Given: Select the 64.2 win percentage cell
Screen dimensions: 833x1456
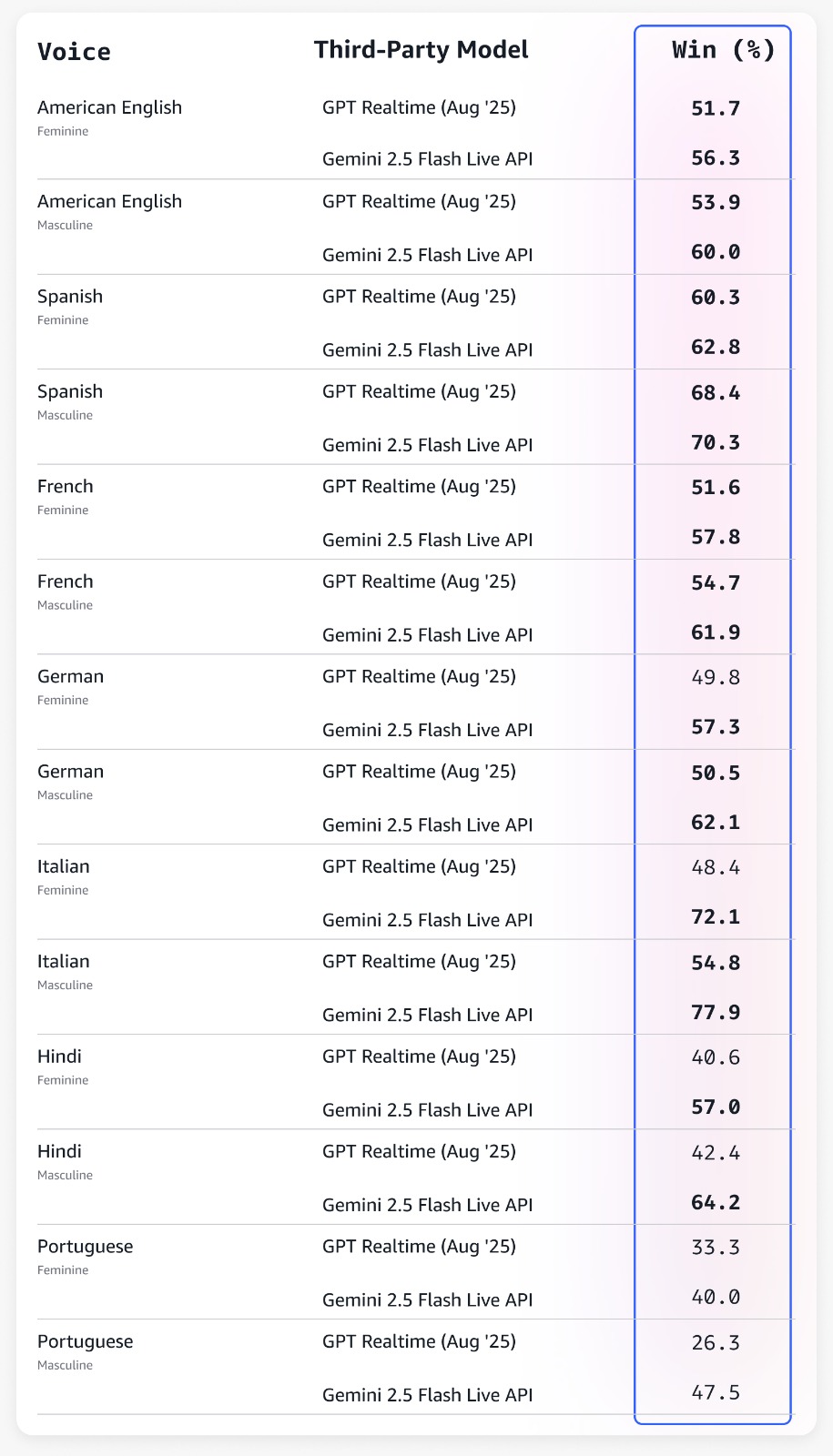Looking at the screenshot, I should click(716, 1203).
